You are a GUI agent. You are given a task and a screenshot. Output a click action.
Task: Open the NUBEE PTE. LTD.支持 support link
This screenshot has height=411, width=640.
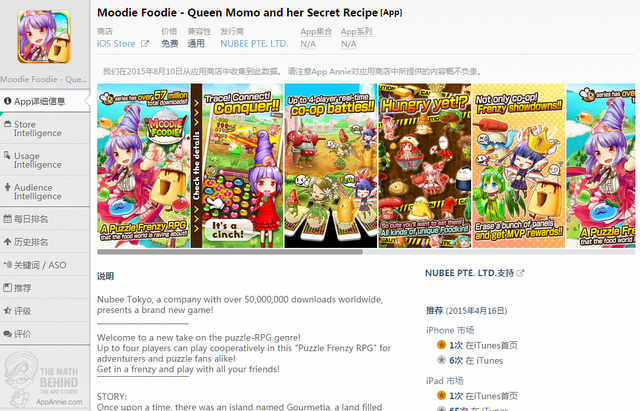click(x=474, y=273)
